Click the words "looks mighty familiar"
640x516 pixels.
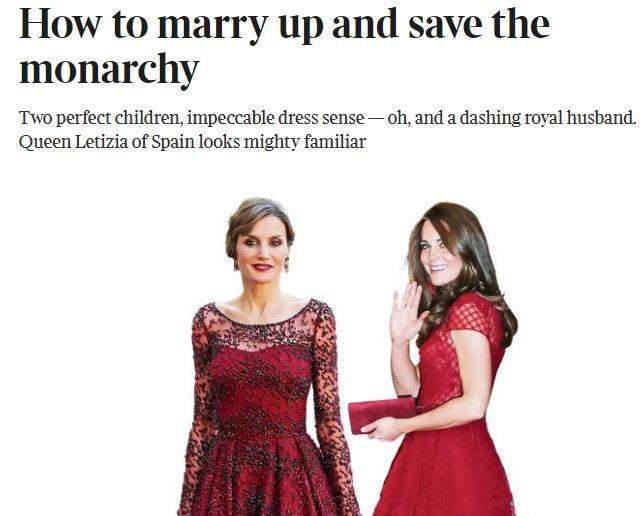[x=282, y=142]
